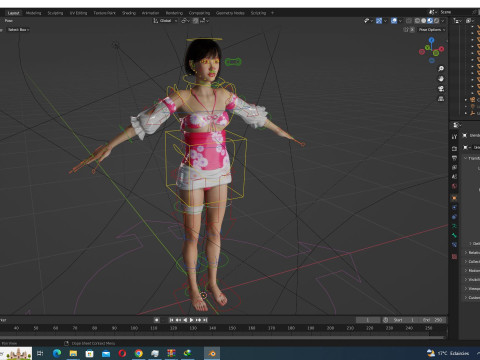Expand the Collections panel in properties

[472, 262]
